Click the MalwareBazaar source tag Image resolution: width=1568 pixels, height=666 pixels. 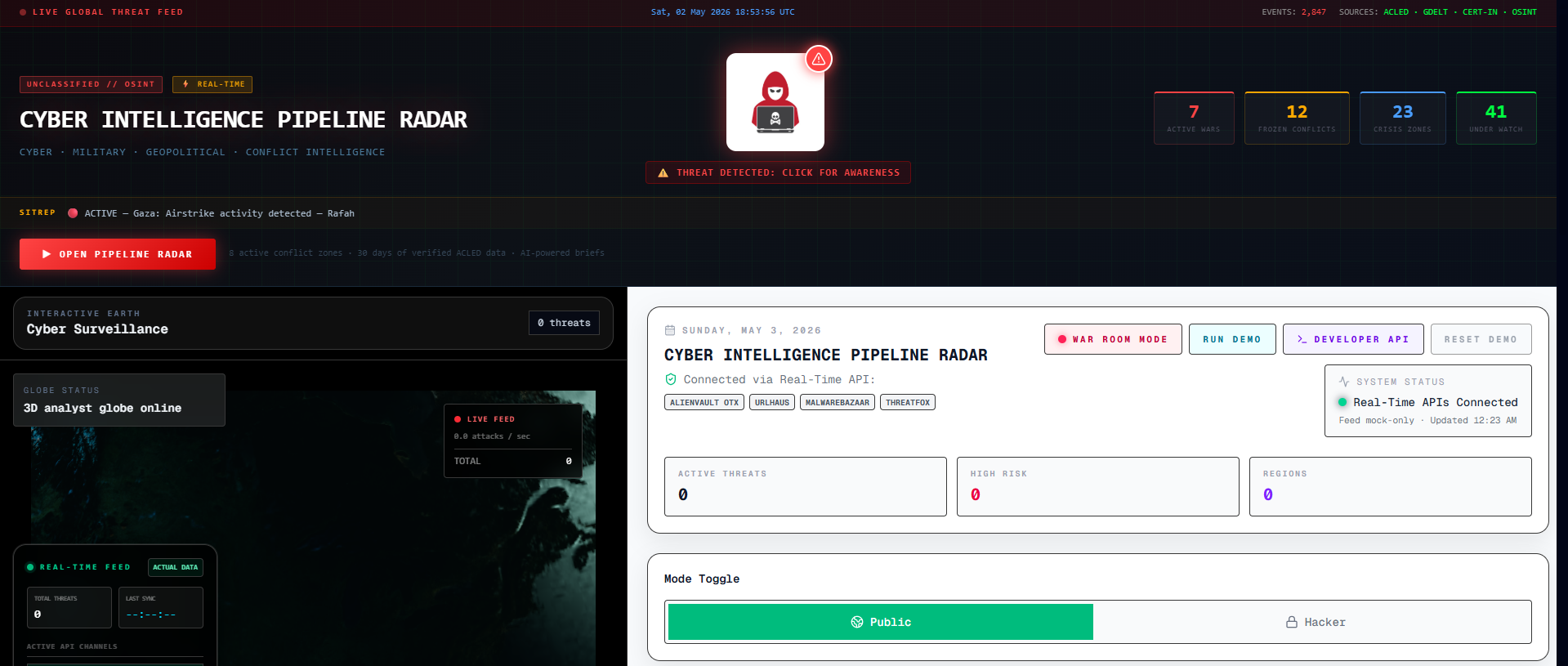[x=838, y=402]
